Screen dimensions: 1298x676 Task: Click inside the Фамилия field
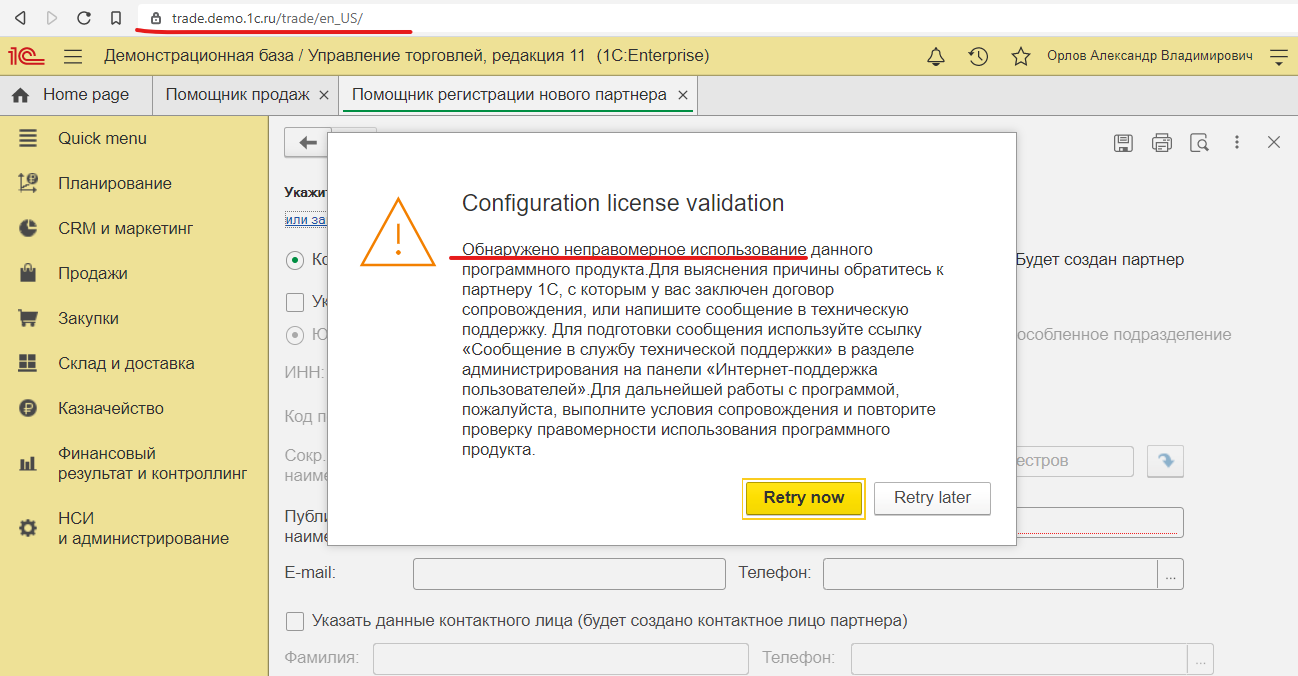(x=561, y=658)
